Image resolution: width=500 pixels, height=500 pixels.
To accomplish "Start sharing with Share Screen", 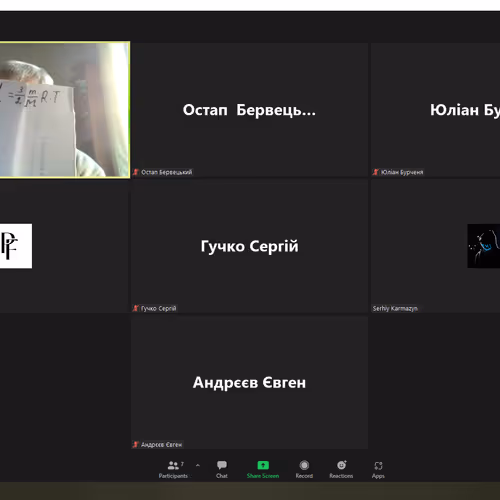I will [x=263, y=469].
